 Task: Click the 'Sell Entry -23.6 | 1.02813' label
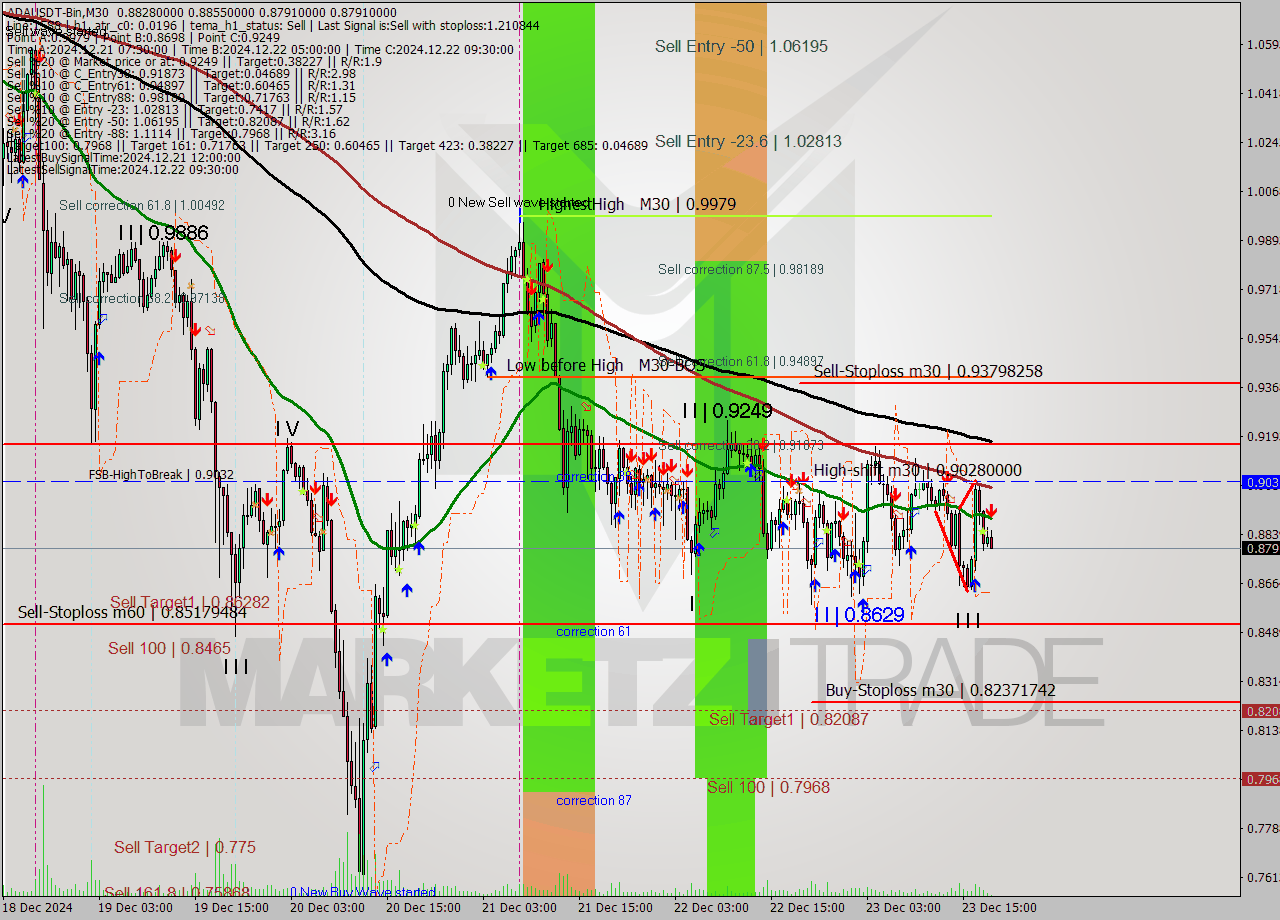748,141
